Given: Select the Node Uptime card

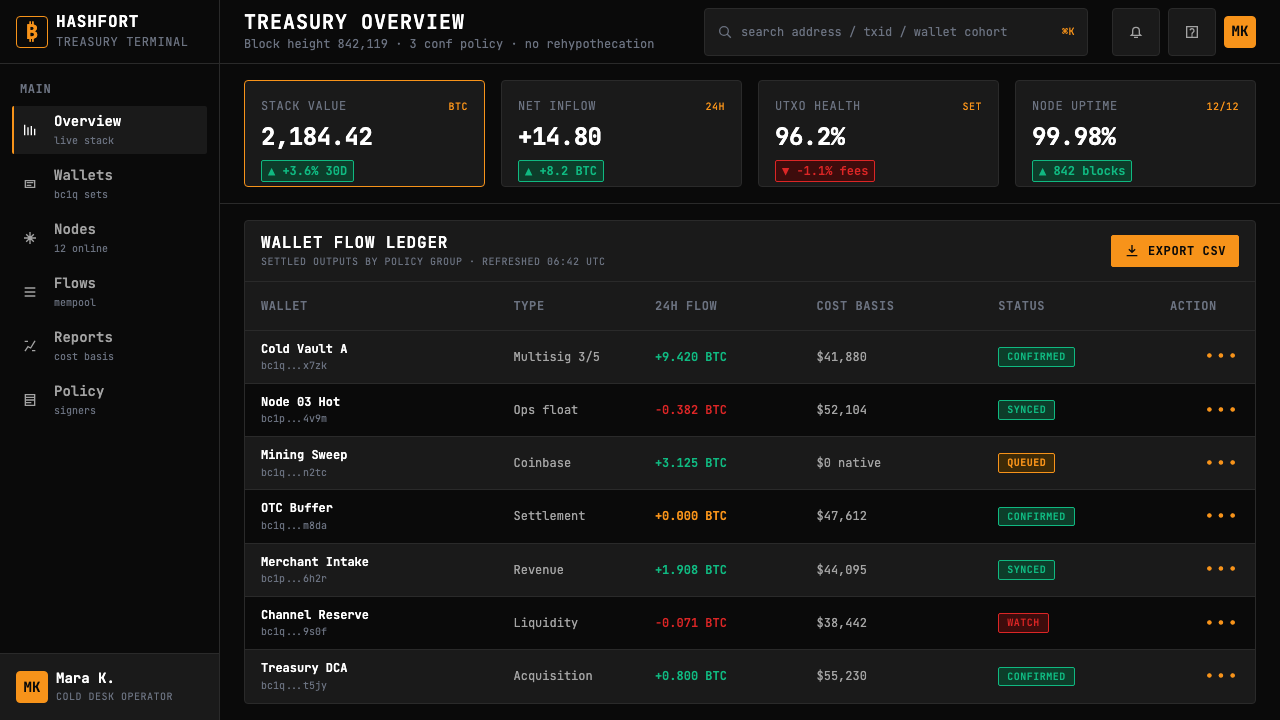Looking at the screenshot, I should (x=1135, y=133).
